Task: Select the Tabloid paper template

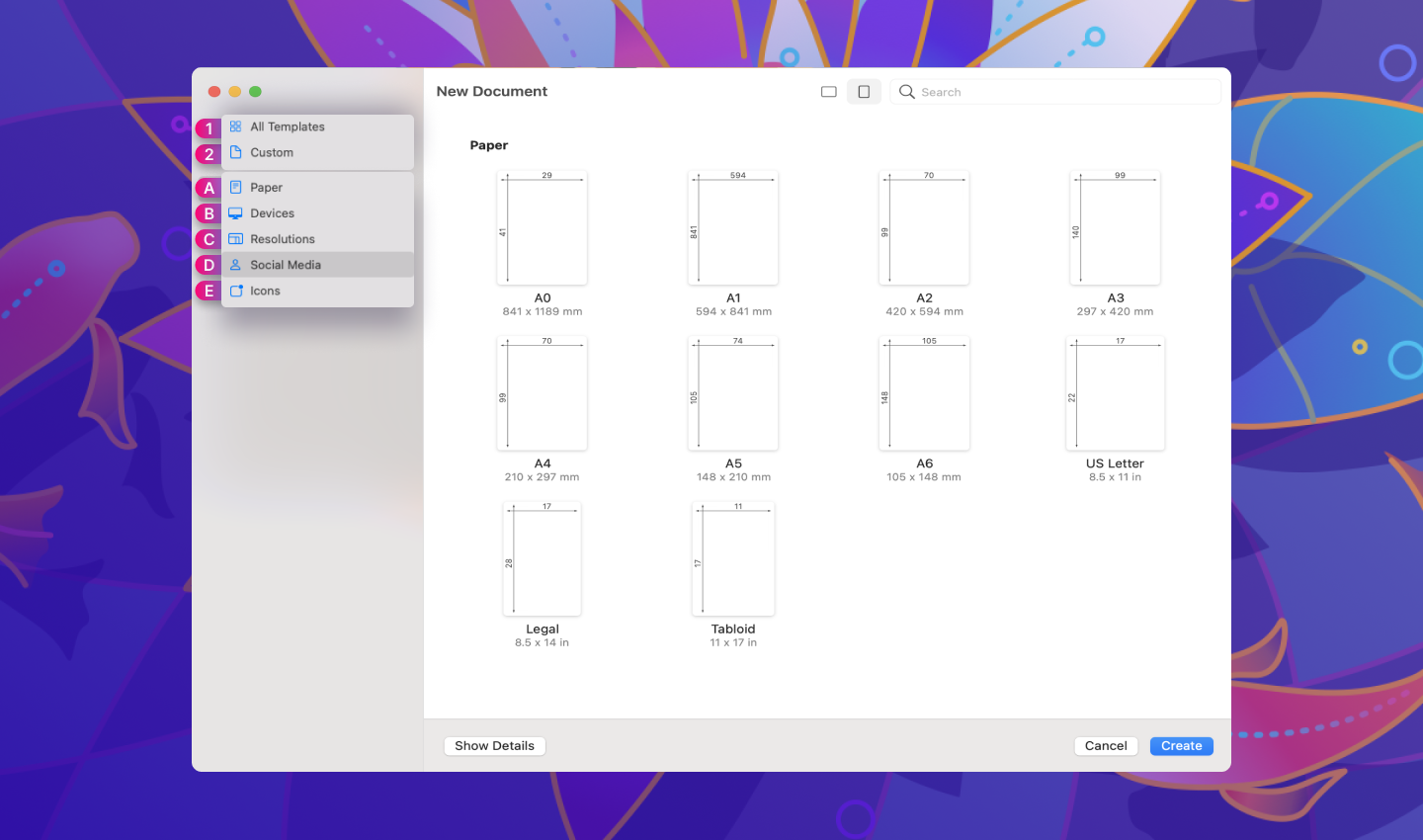Action: (733, 574)
